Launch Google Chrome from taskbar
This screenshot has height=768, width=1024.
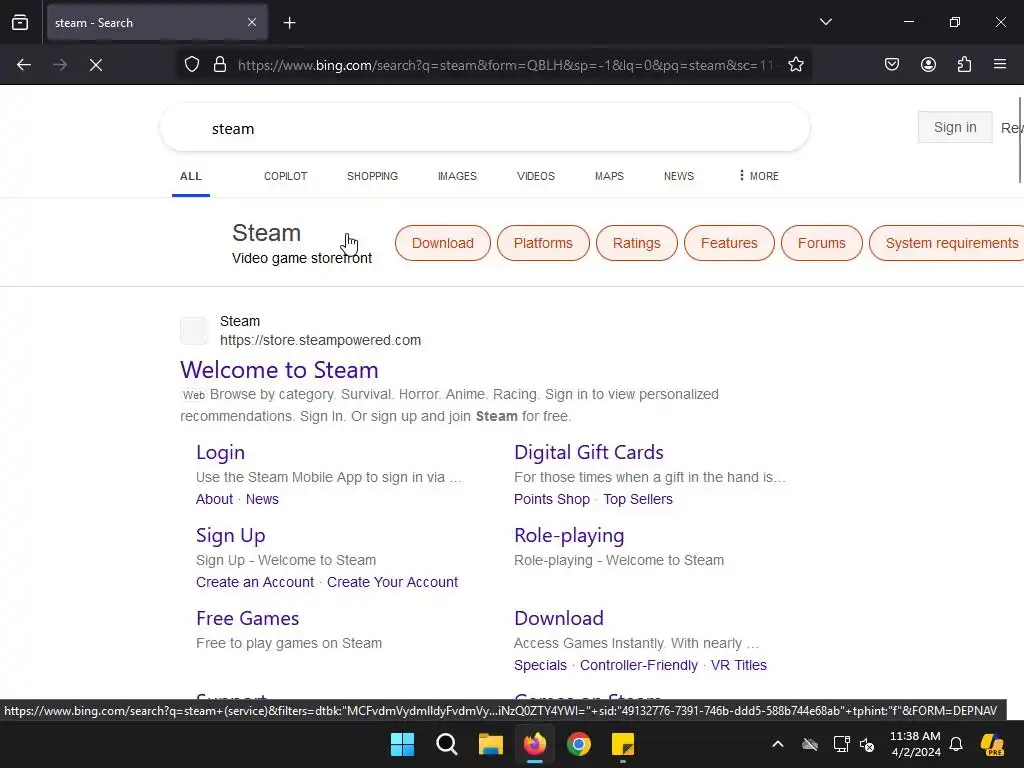pyautogui.click(x=579, y=744)
